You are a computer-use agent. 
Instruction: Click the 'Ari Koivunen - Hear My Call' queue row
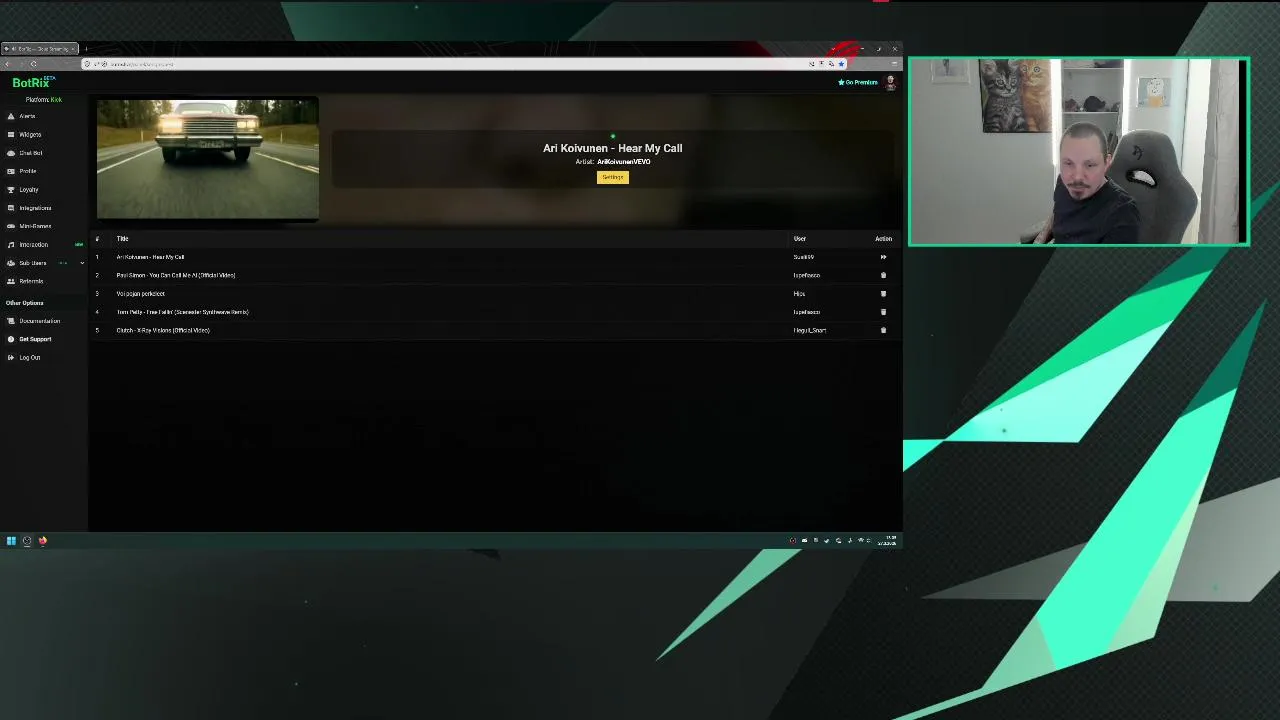tap(495, 257)
